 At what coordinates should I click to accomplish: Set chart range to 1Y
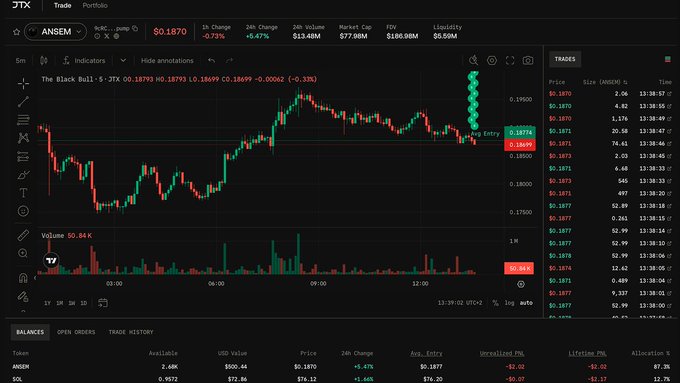[47, 303]
